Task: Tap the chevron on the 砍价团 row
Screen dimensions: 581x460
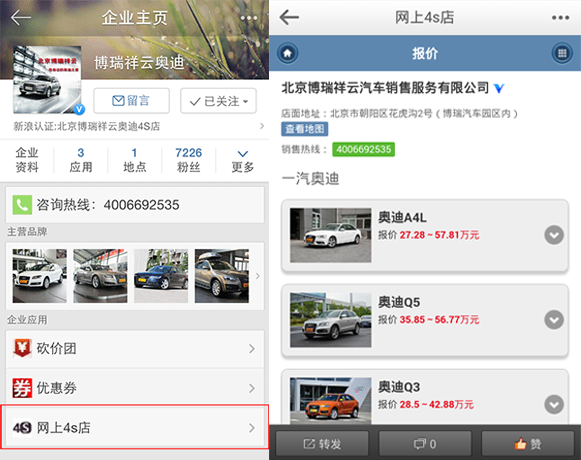Action: pos(252,349)
